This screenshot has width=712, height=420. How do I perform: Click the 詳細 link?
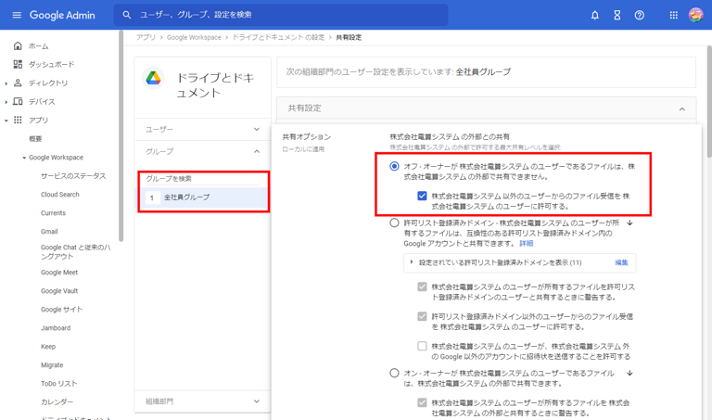tap(526, 244)
